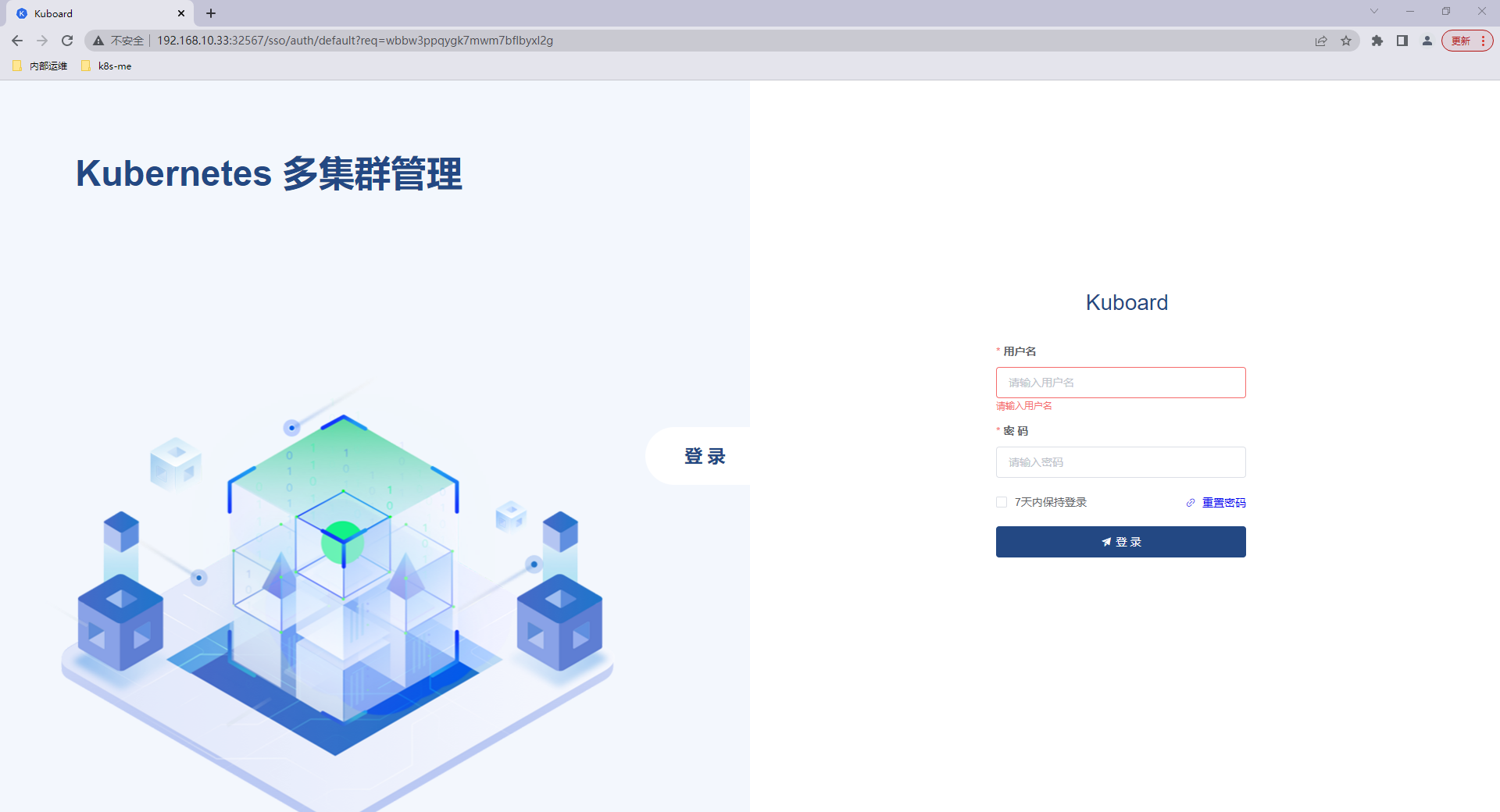Screen dimensions: 1500x812
Task: Restore down the browser window
Action: (x=1446, y=11)
